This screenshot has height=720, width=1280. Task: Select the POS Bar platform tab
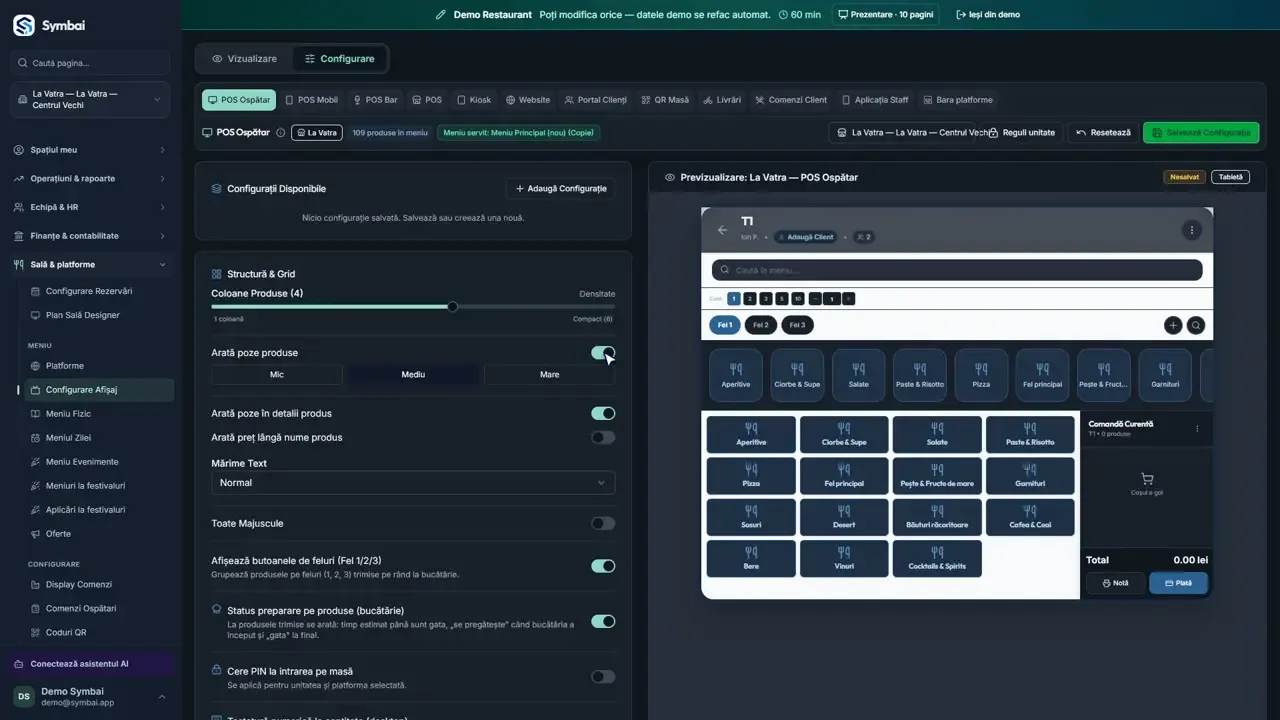(x=375, y=100)
